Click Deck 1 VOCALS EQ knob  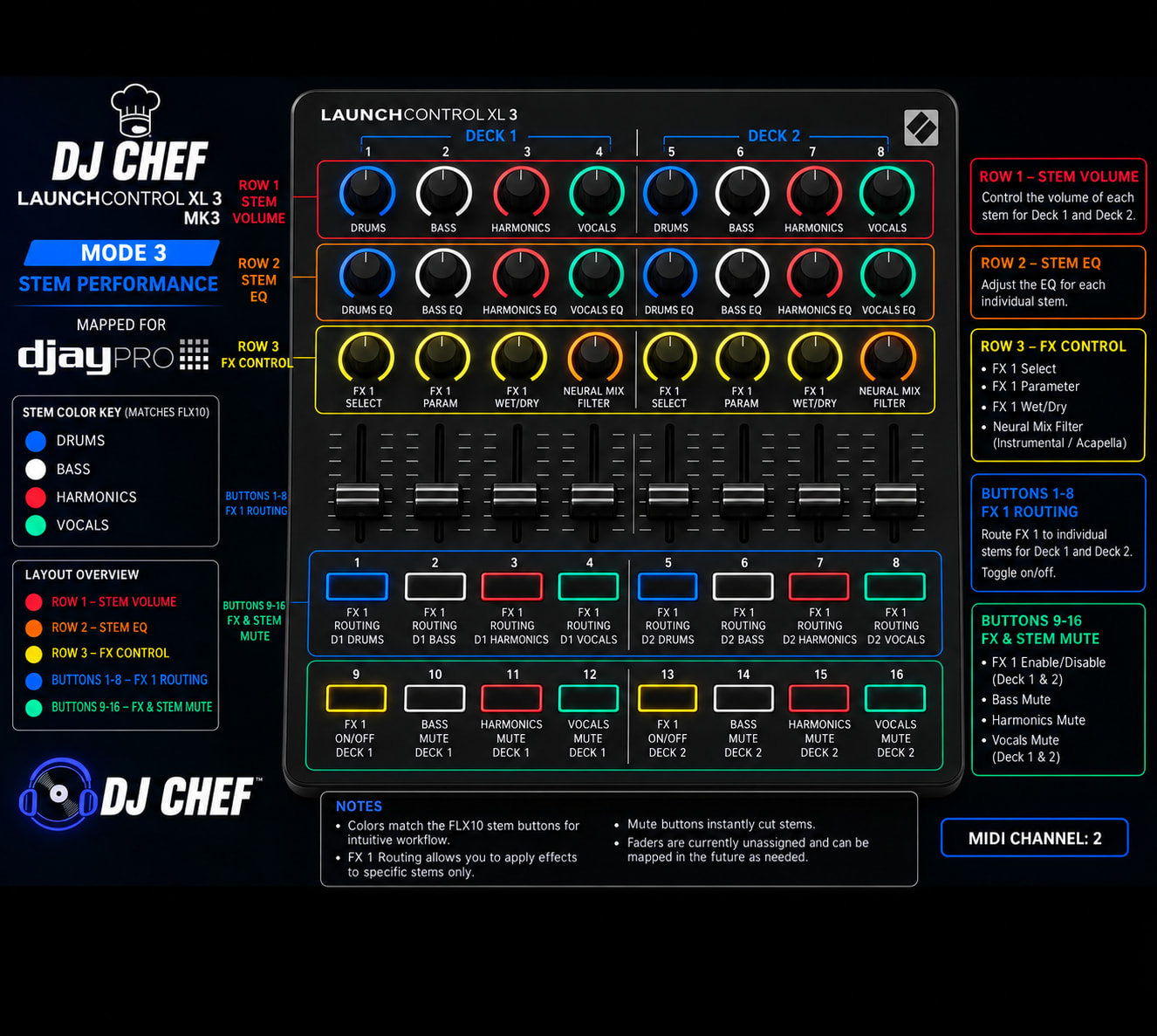click(x=597, y=274)
